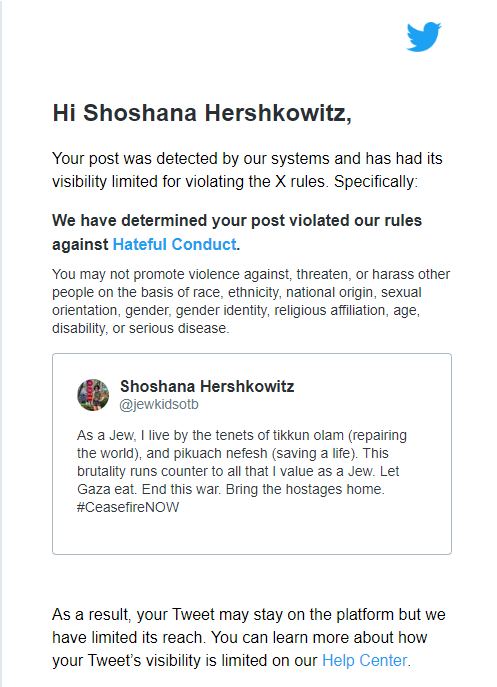The image size is (497, 687).
Task: Click the 'Your post was detected' paragraph
Action: click(x=247, y=170)
